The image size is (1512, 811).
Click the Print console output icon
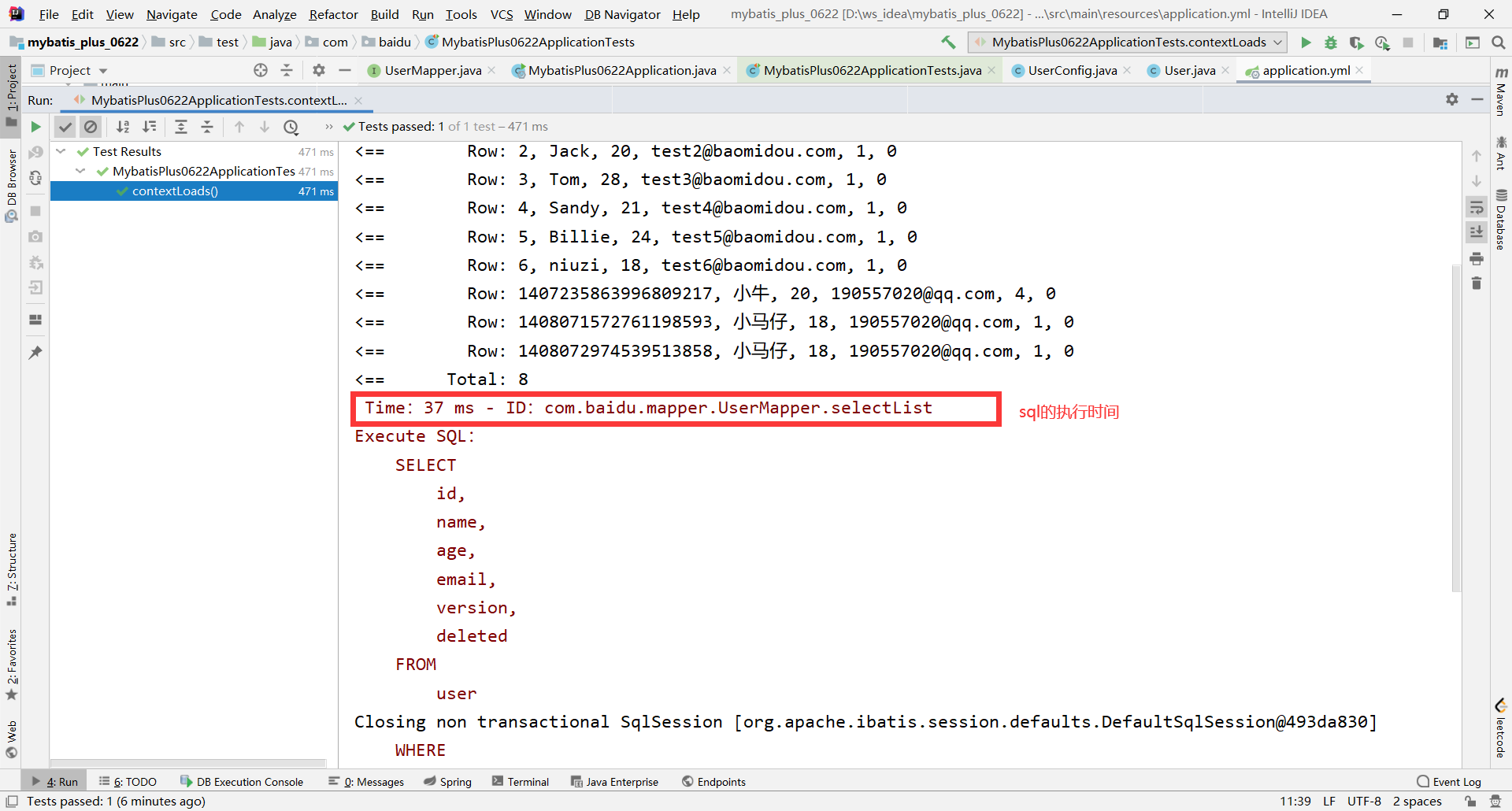[x=1477, y=258]
